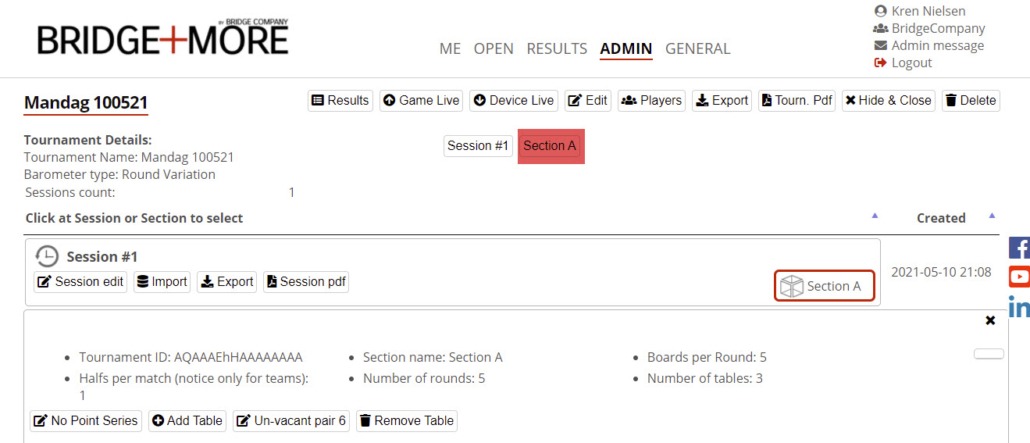The height and width of the screenshot is (443, 1030).
Task: Select the red Section A tab
Action: (x=550, y=146)
